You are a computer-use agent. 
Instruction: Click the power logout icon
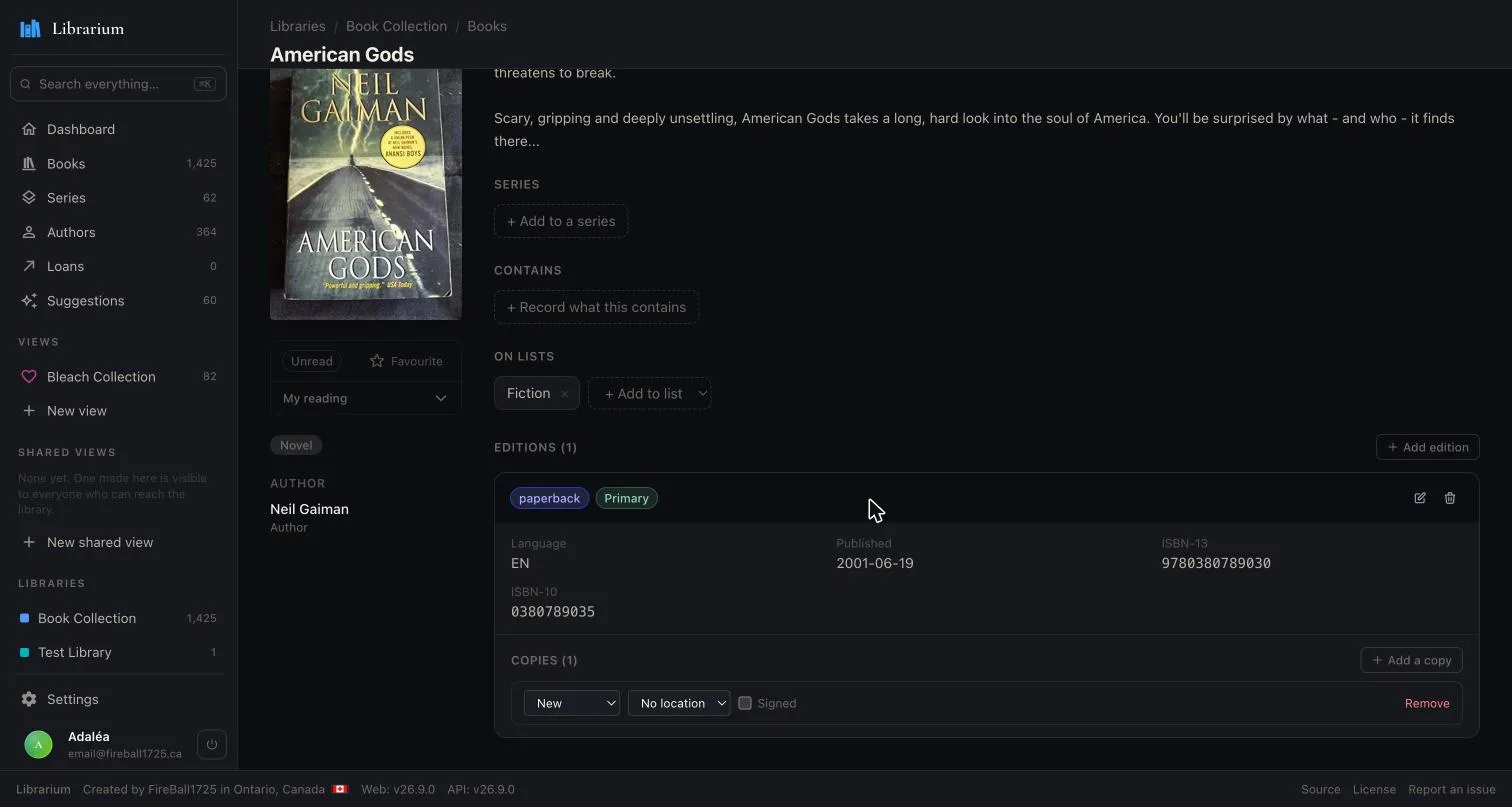tap(211, 744)
